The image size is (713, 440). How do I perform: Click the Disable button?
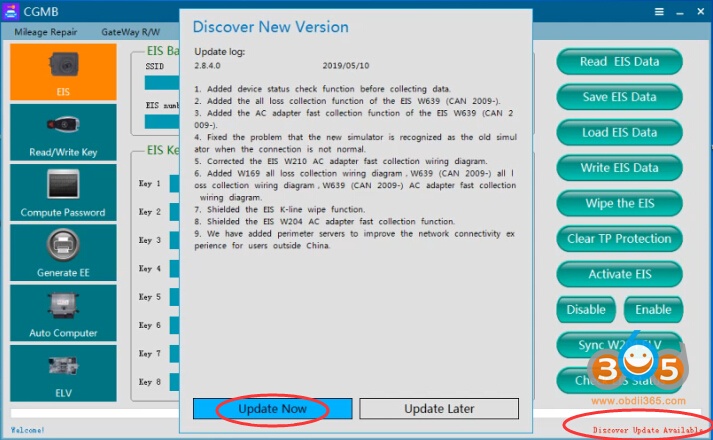(x=586, y=310)
